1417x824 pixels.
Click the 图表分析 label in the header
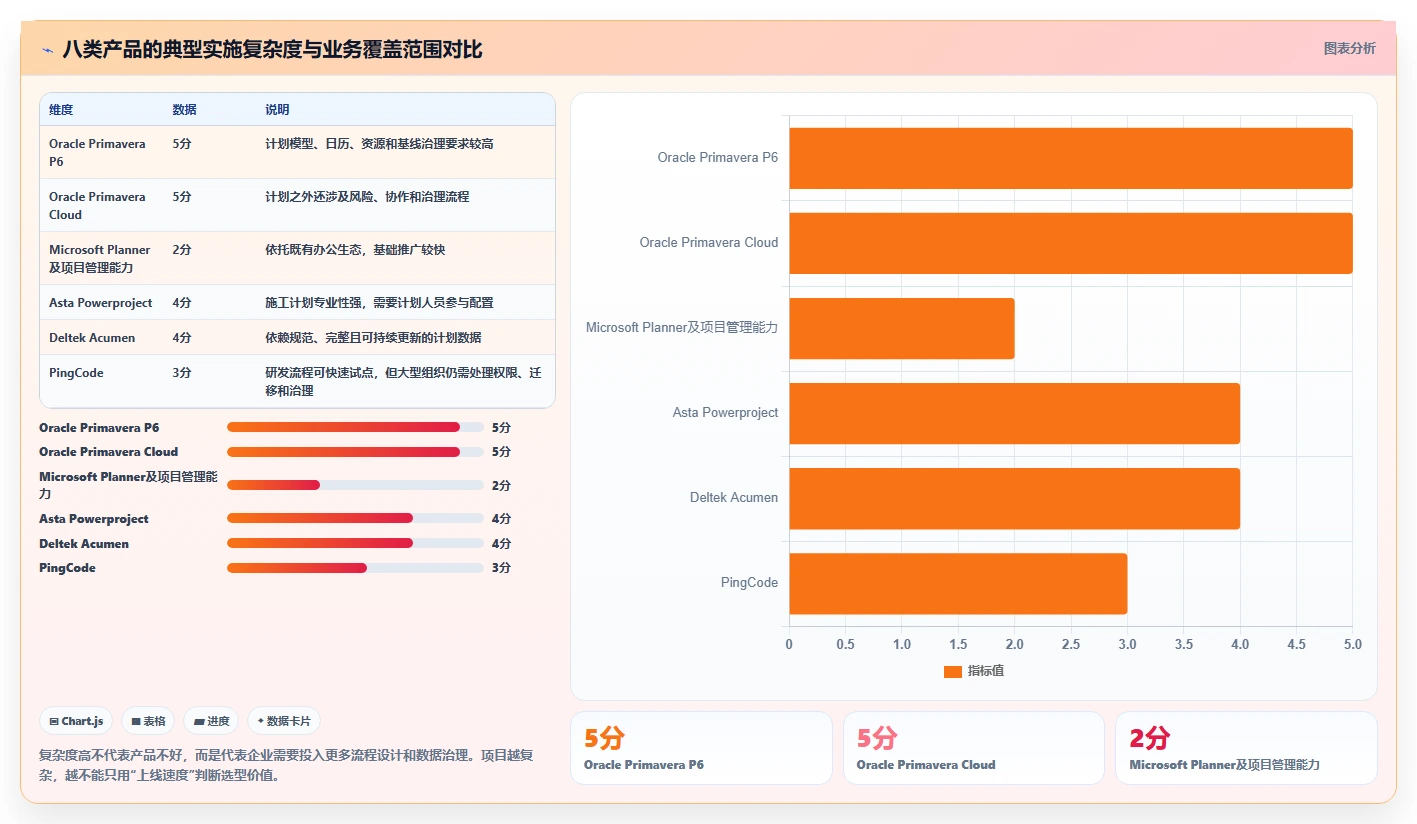(1349, 48)
